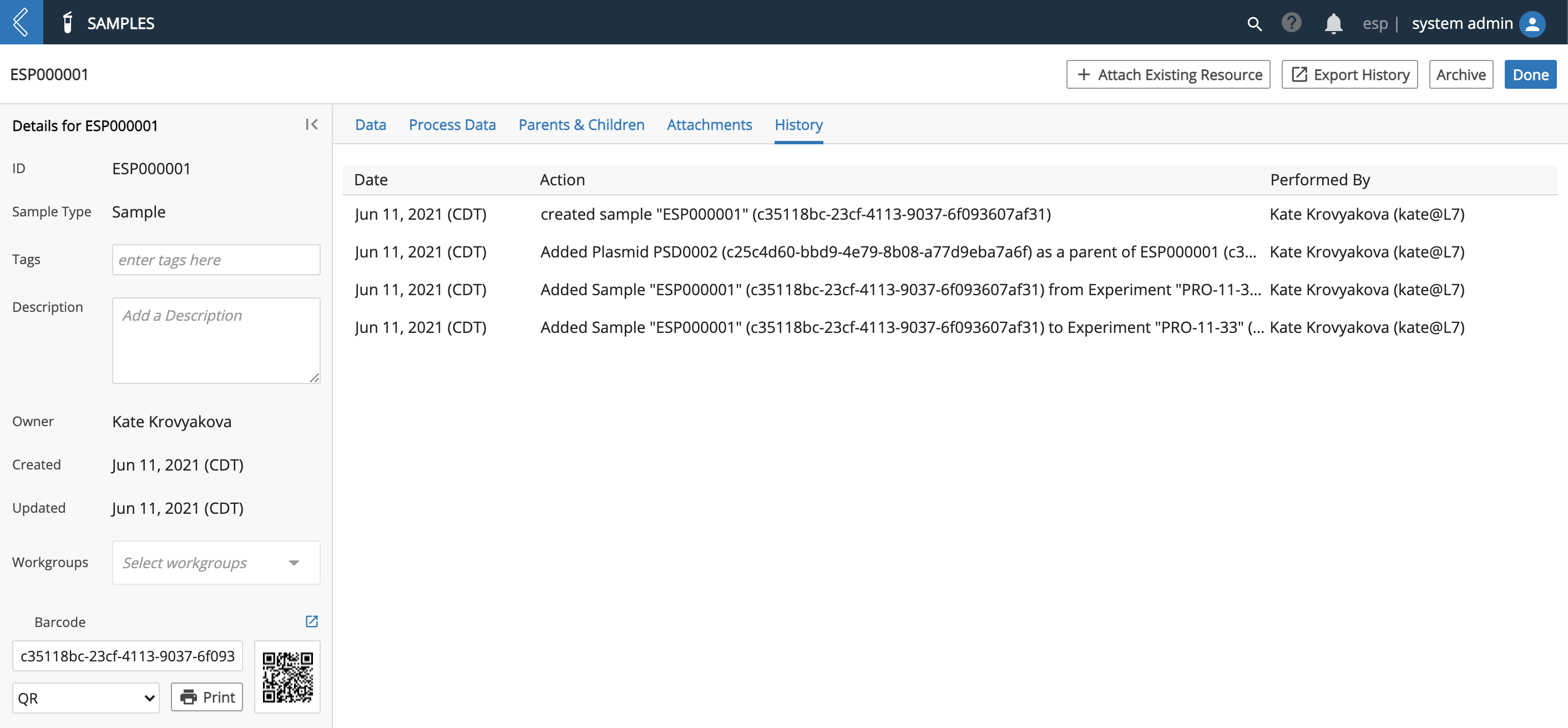Screen dimensions: 1568x728
Task: Select the History tab
Action: click(x=798, y=124)
